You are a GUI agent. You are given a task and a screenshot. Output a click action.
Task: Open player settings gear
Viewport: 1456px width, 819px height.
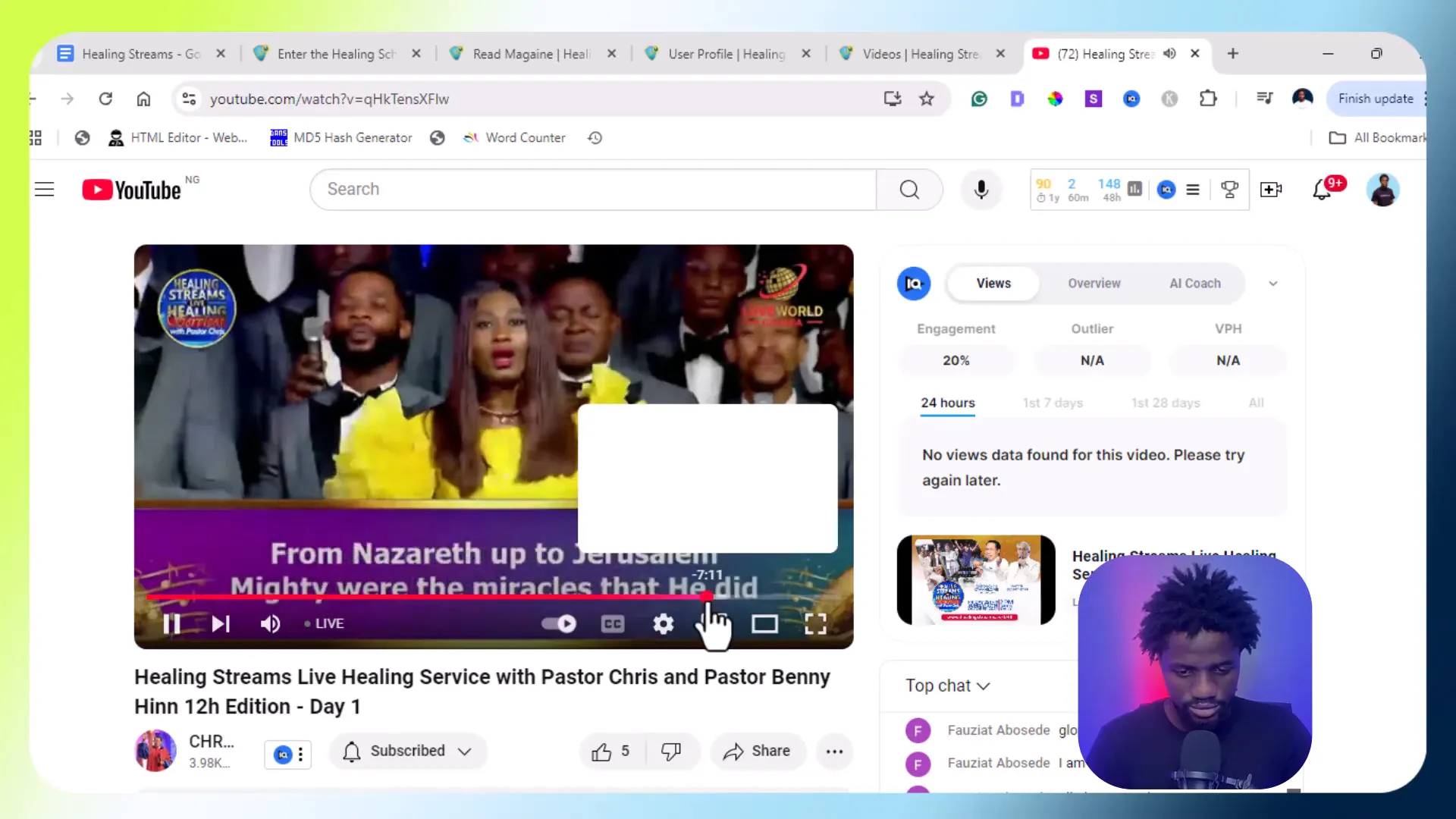pos(664,624)
